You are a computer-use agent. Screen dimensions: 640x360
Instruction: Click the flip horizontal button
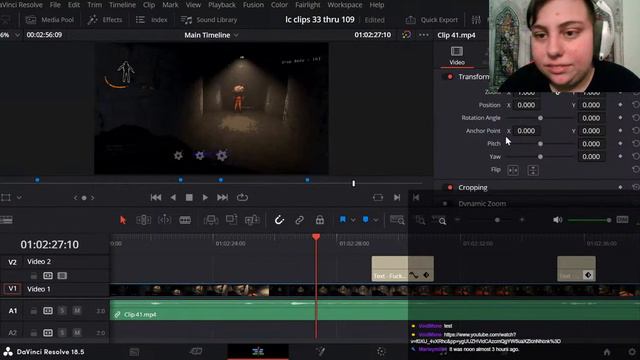tap(513, 171)
